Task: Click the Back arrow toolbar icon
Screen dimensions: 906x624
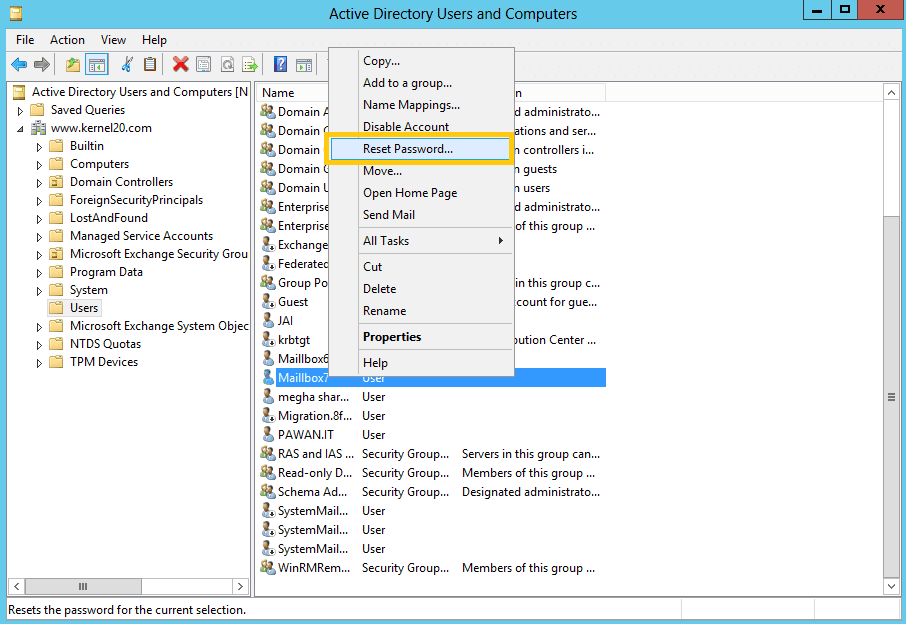Action: tap(19, 64)
